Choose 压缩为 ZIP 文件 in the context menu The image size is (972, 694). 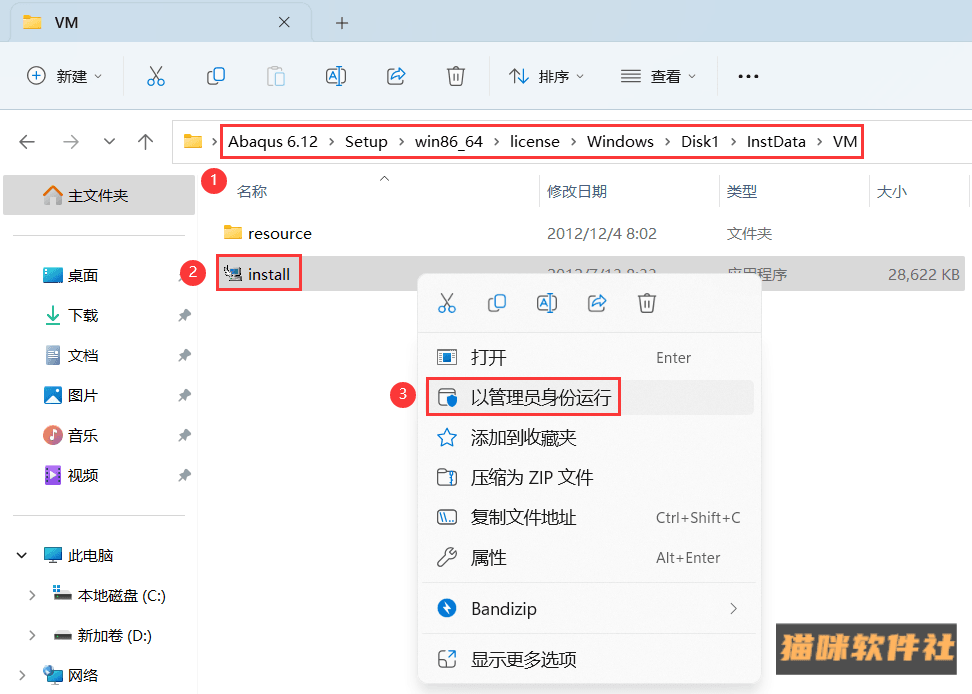pos(590,477)
